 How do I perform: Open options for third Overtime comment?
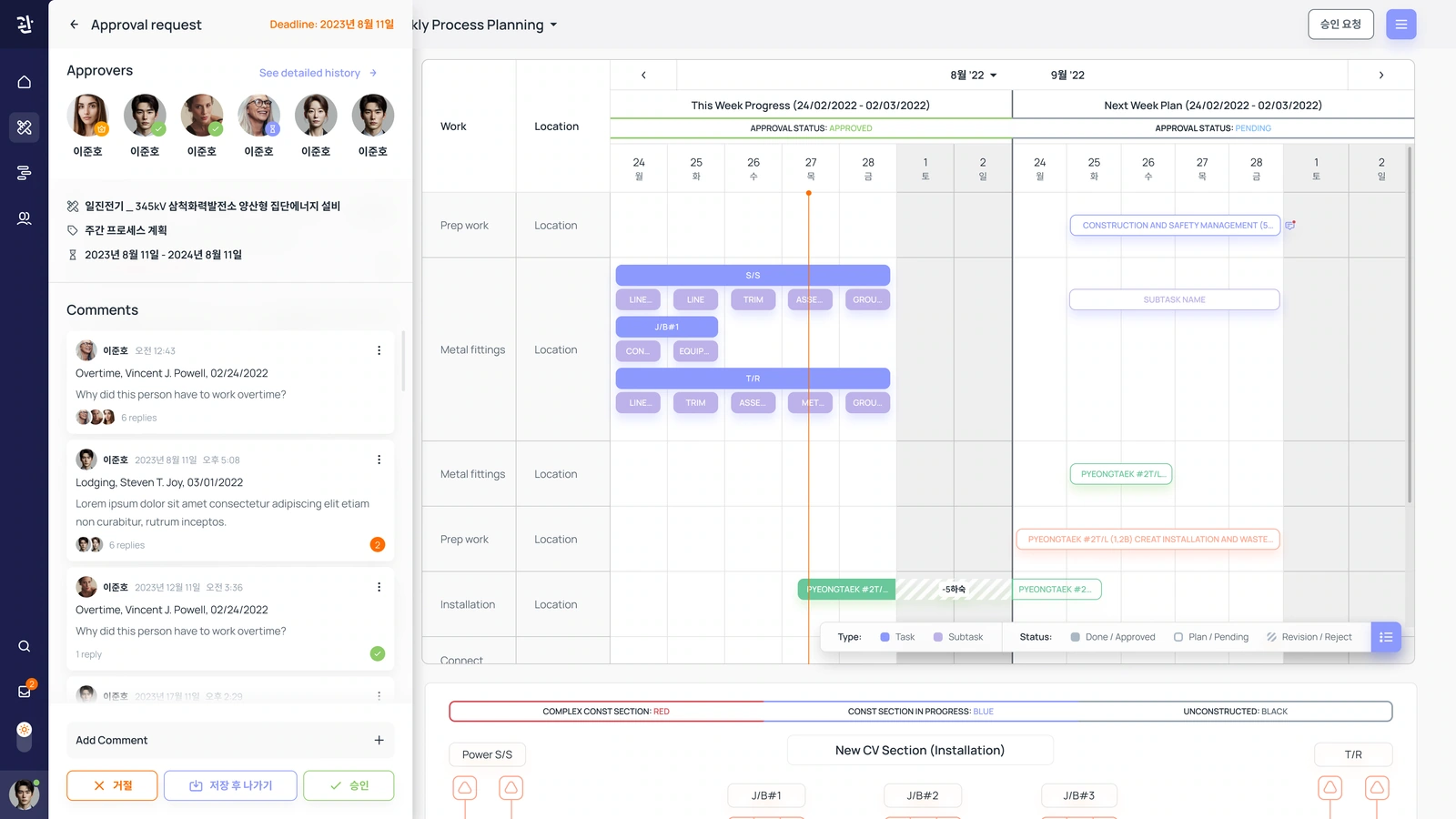(x=379, y=587)
